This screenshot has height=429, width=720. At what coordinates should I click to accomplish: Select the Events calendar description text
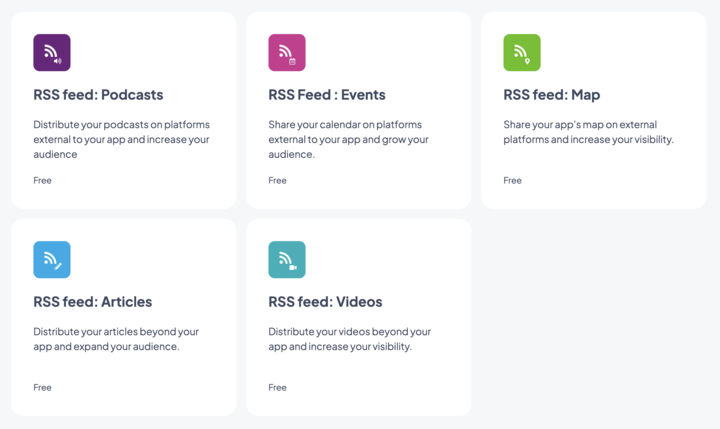(348, 139)
